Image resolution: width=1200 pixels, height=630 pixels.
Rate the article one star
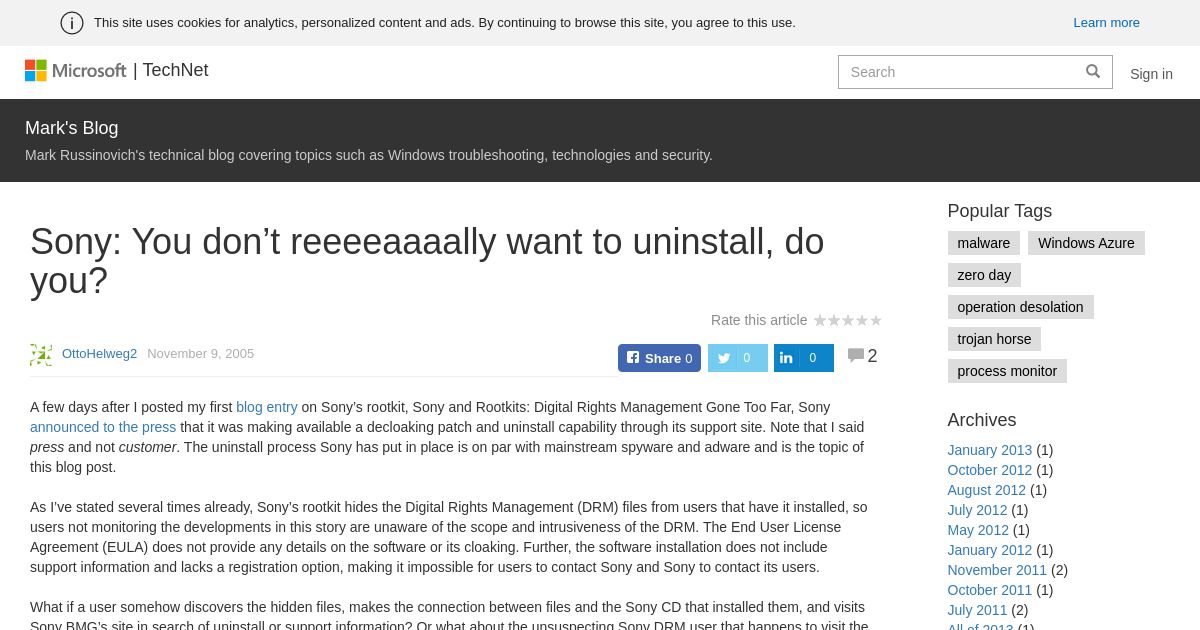[x=820, y=321]
